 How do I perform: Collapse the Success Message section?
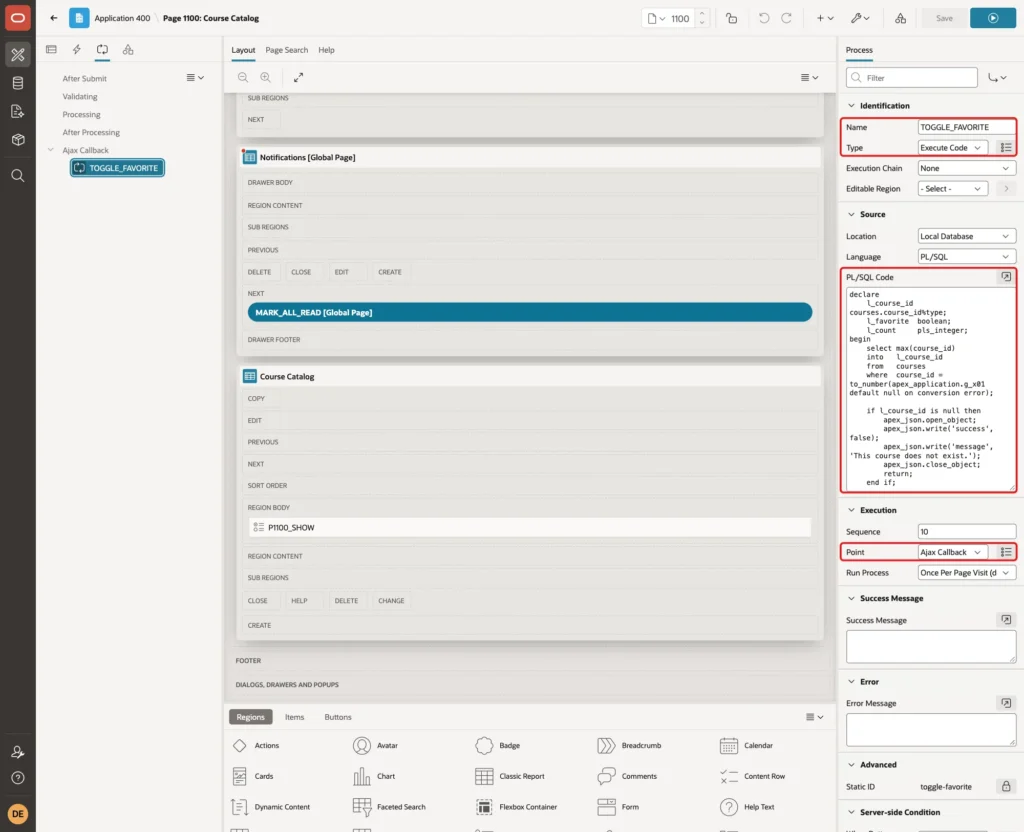tap(851, 598)
